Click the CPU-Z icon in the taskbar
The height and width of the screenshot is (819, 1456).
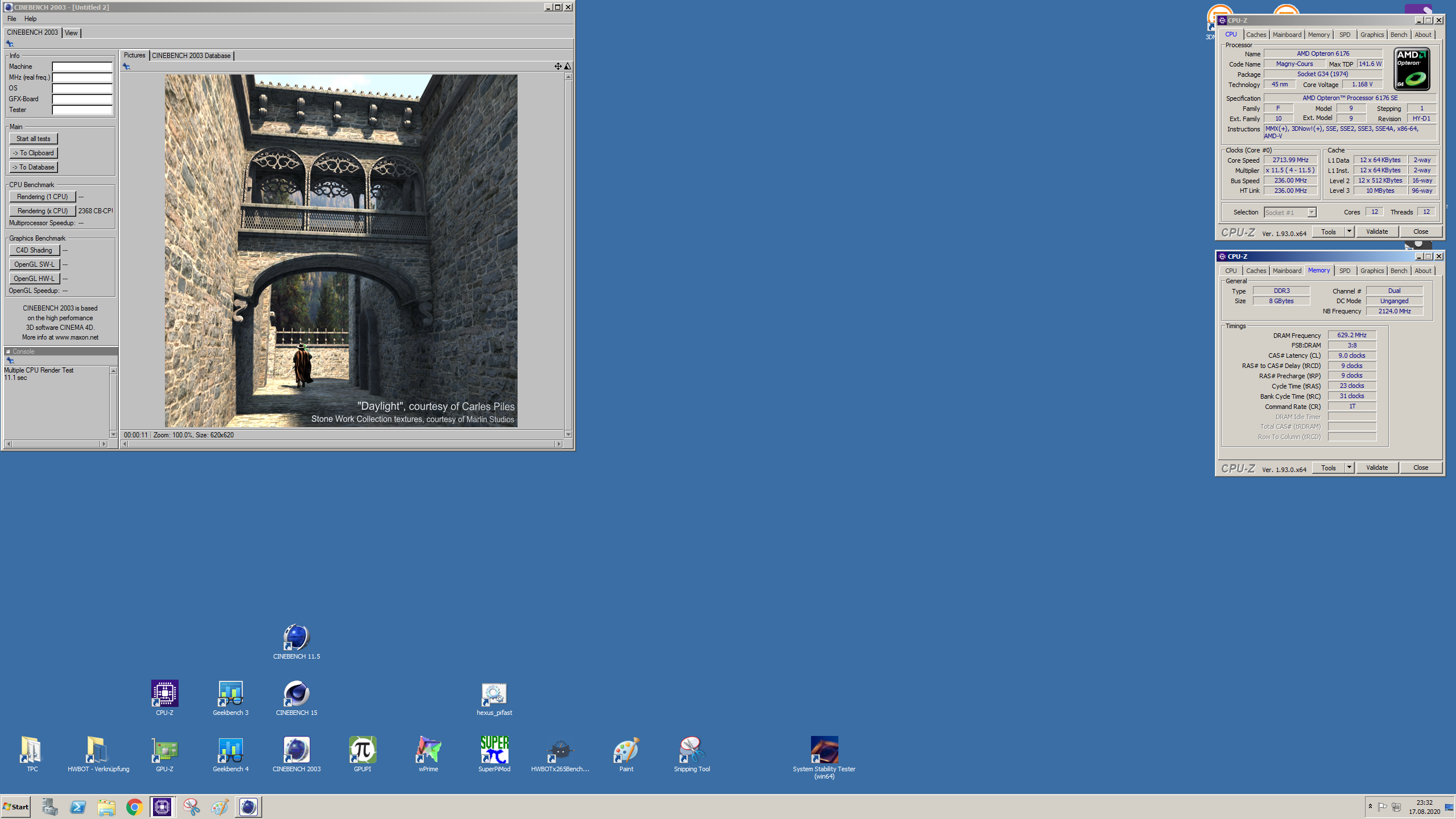[162, 807]
